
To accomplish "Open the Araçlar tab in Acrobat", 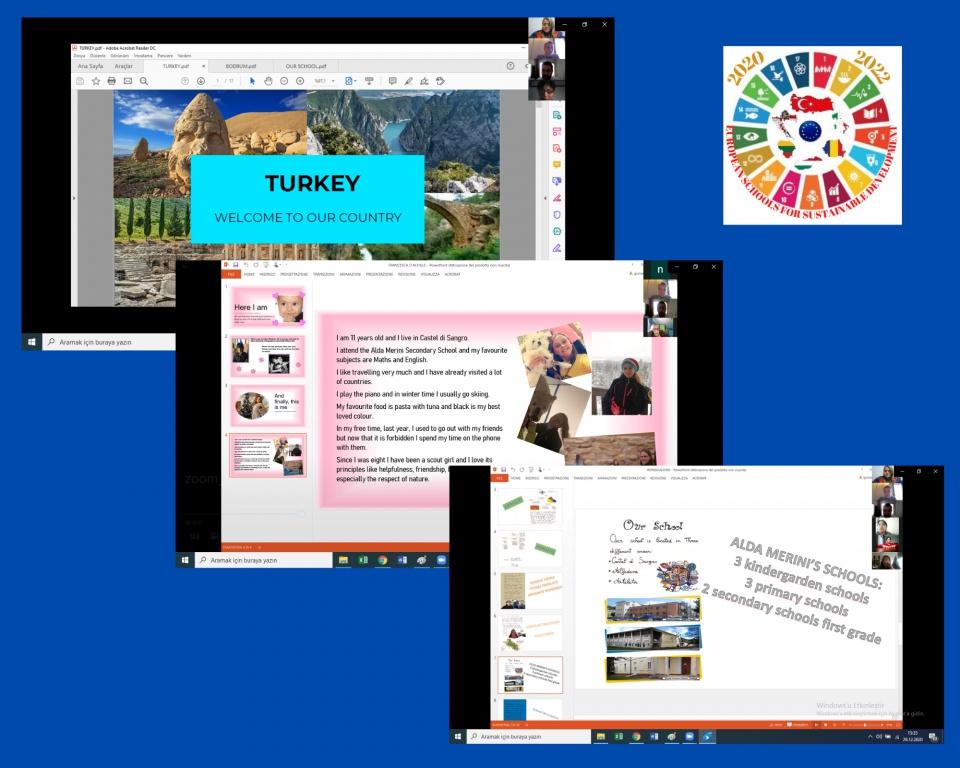I will point(123,66).
